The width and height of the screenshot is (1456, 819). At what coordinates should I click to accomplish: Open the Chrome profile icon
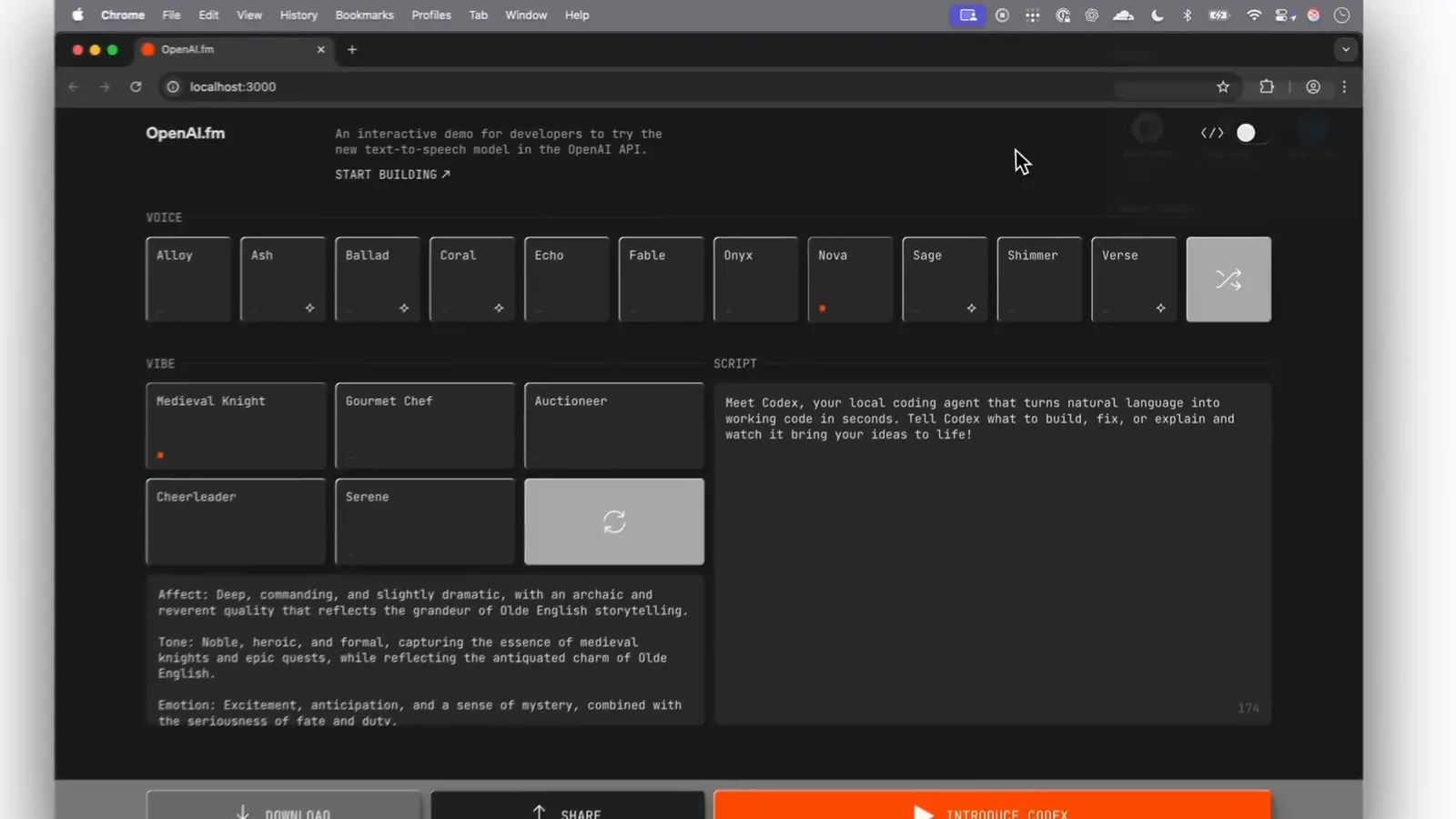point(1313,86)
